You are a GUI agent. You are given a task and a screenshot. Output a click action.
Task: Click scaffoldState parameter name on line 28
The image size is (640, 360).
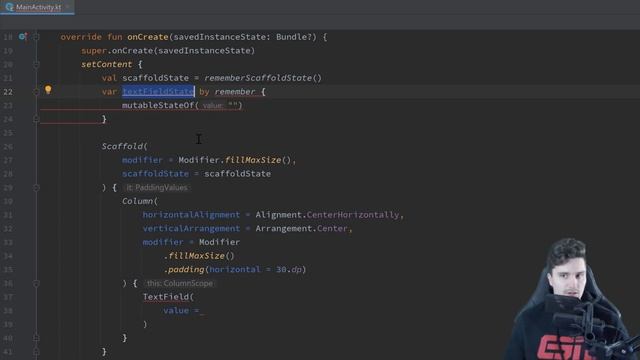point(156,174)
